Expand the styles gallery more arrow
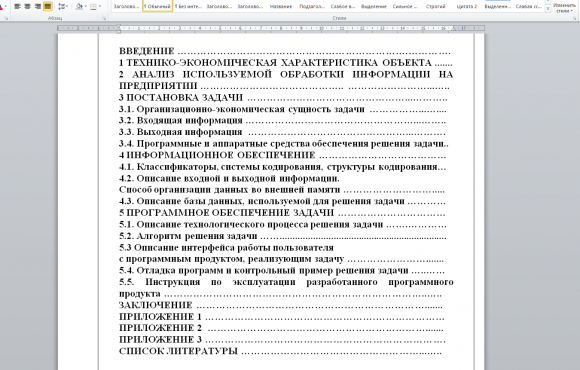The height and width of the screenshot is (370, 580). coord(548,10)
